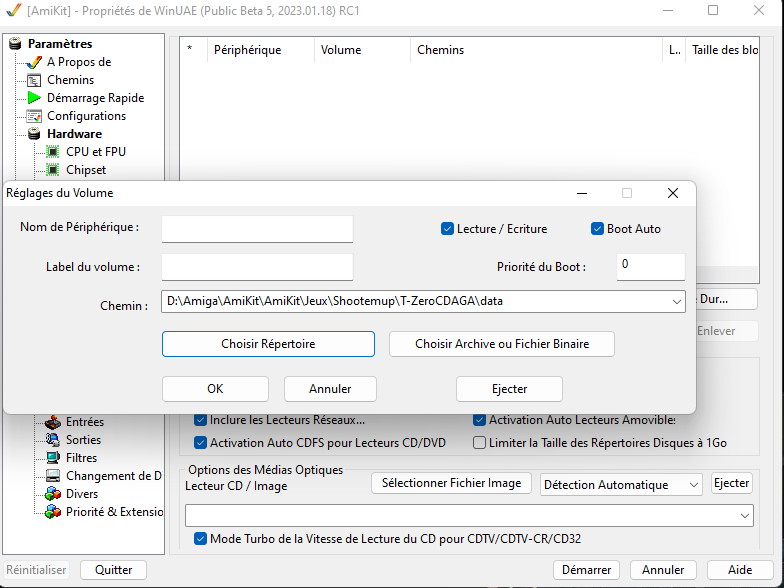Enable Limiter la Taille des Répertoires checkbox
Screen dimensions: 784x588
pos(480,443)
